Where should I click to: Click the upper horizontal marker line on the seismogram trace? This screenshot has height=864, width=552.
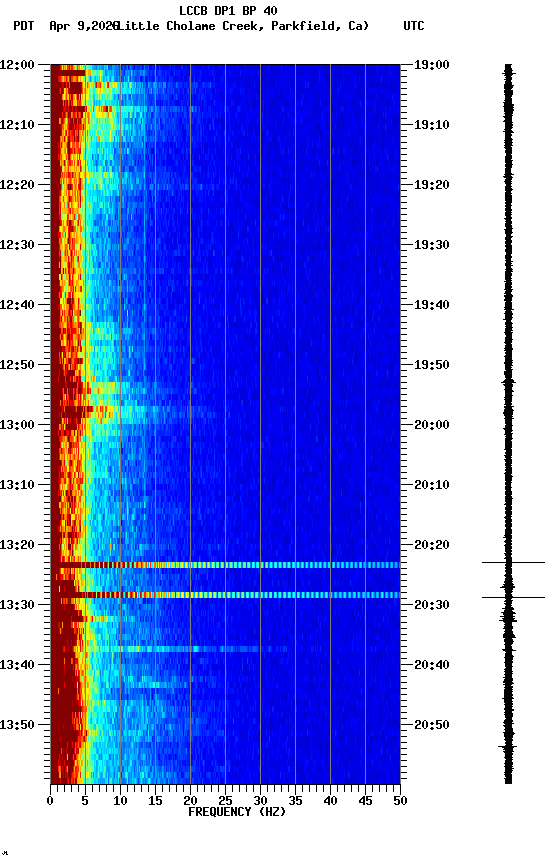point(513,563)
